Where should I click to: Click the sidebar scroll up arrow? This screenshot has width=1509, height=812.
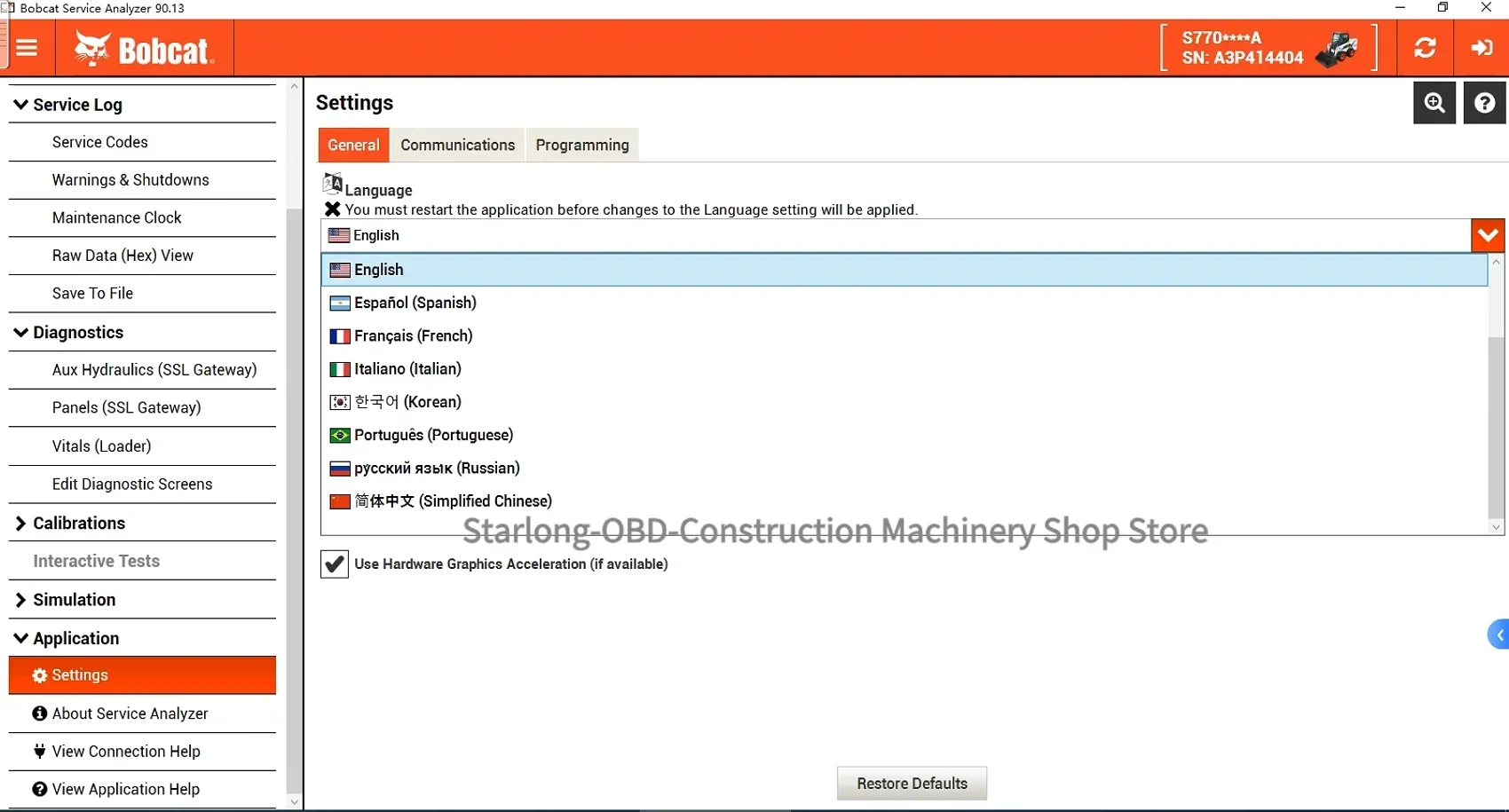pyautogui.click(x=295, y=87)
